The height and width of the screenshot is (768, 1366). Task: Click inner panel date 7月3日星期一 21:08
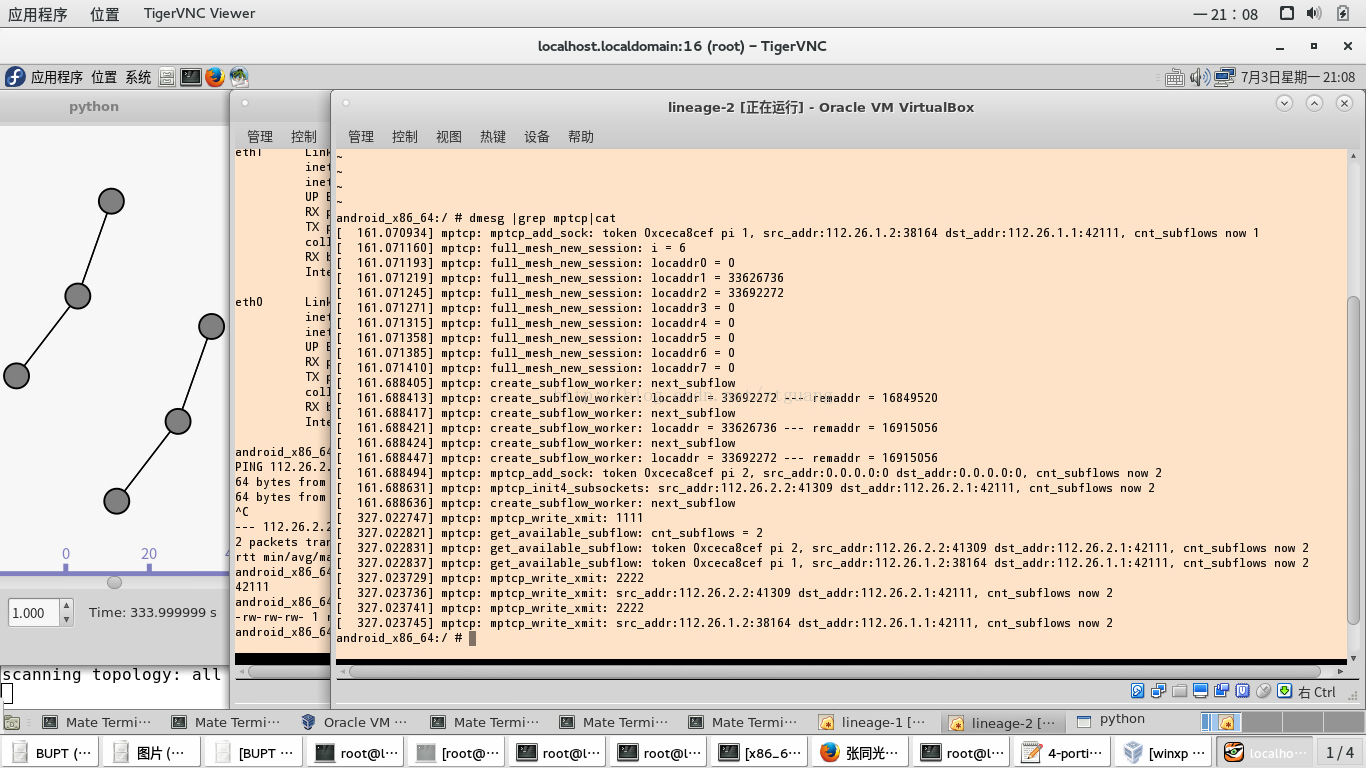(x=1298, y=77)
